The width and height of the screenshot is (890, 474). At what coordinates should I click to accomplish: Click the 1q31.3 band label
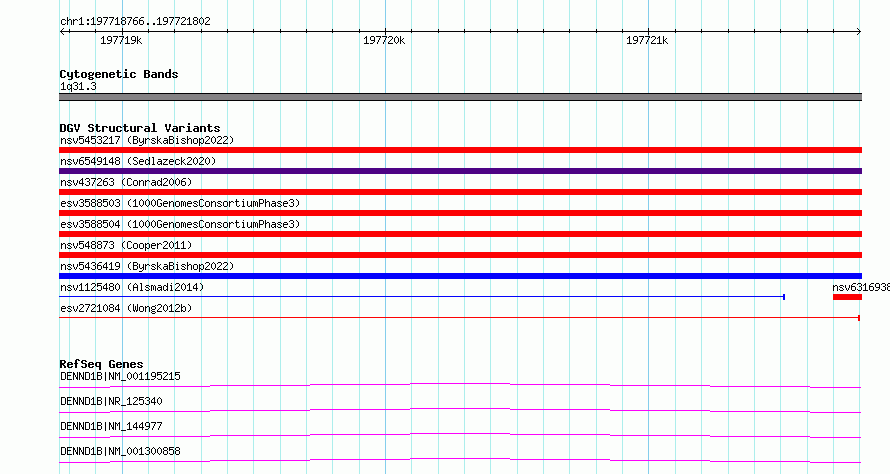point(78,86)
